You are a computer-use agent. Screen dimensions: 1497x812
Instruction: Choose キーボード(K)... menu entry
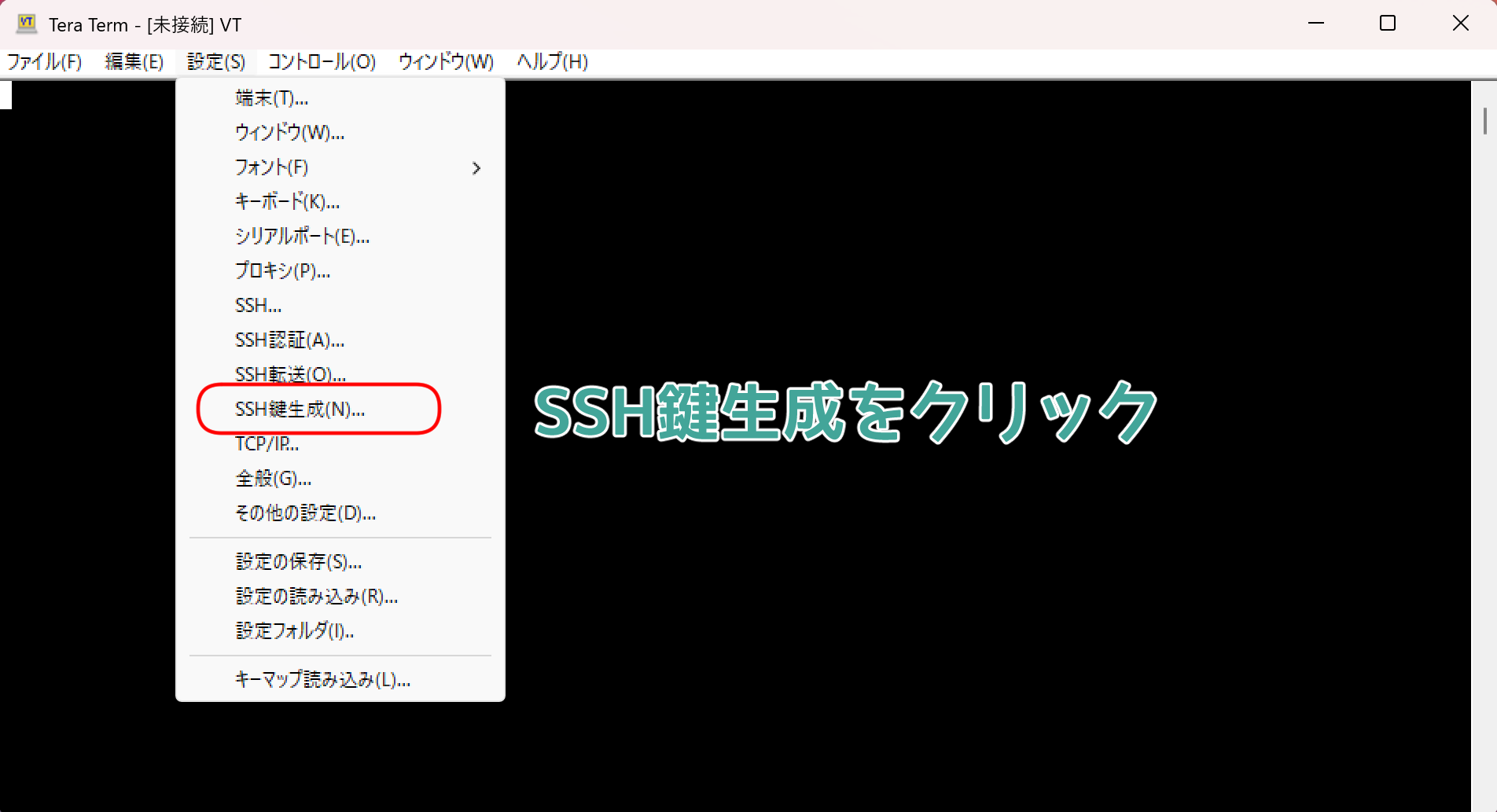(x=287, y=202)
